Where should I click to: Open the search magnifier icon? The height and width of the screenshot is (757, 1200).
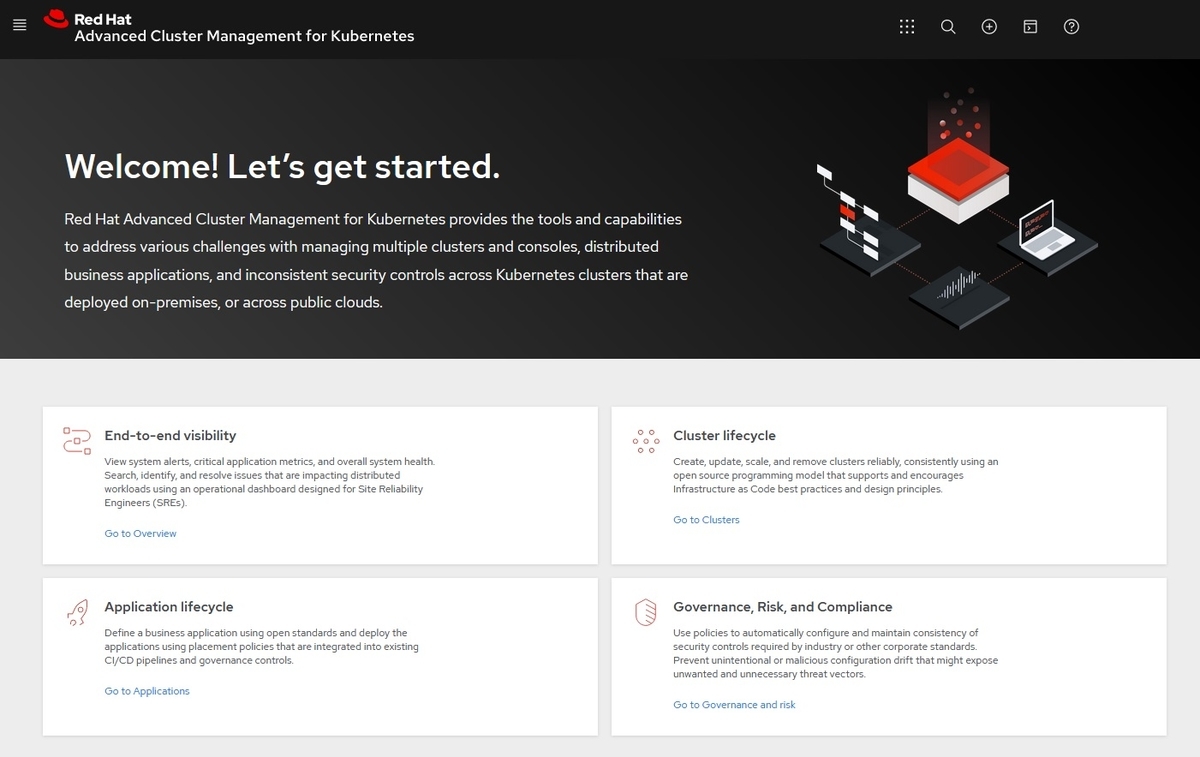(x=948, y=27)
